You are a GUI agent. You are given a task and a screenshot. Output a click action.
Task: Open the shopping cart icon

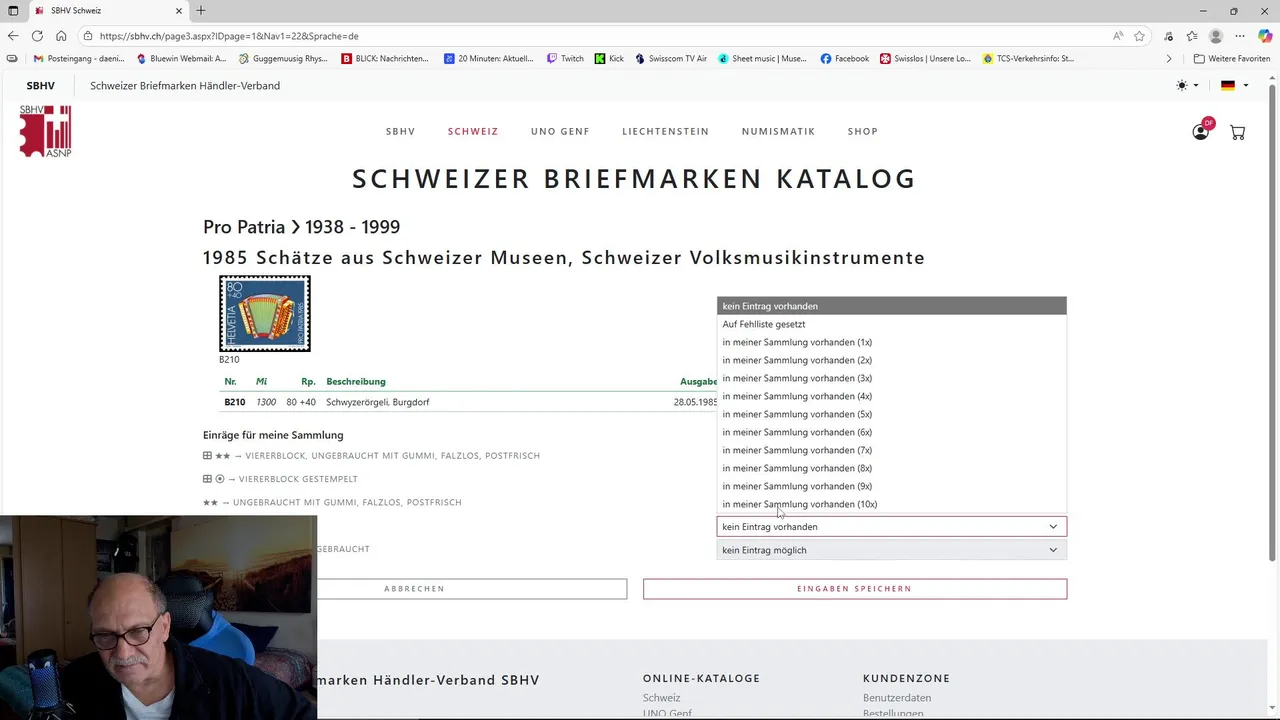click(1237, 132)
